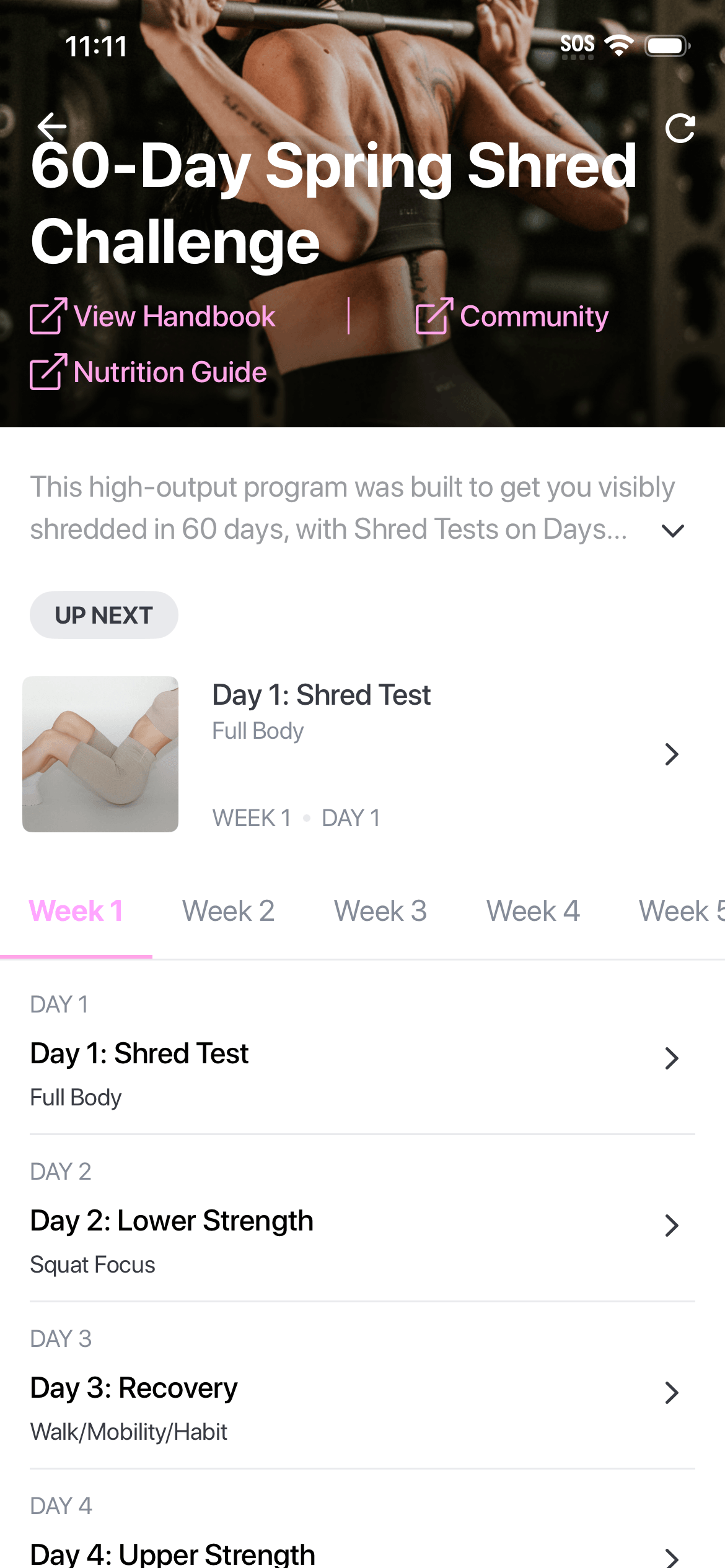The width and height of the screenshot is (725, 1568).
Task: Tap the back arrow icon
Action: point(52,126)
